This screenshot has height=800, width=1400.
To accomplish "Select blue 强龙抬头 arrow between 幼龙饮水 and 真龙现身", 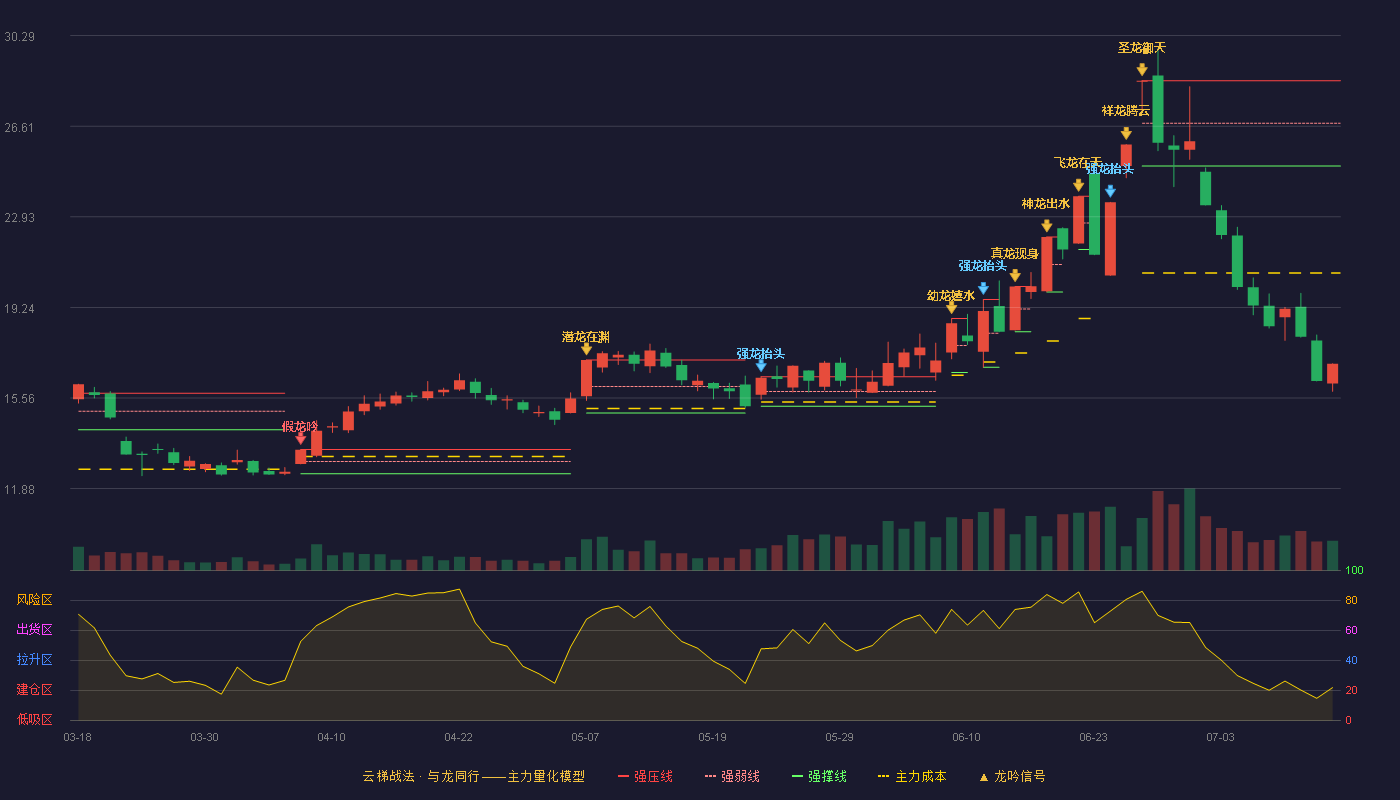I will pyautogui.click(x=983, y=288).
